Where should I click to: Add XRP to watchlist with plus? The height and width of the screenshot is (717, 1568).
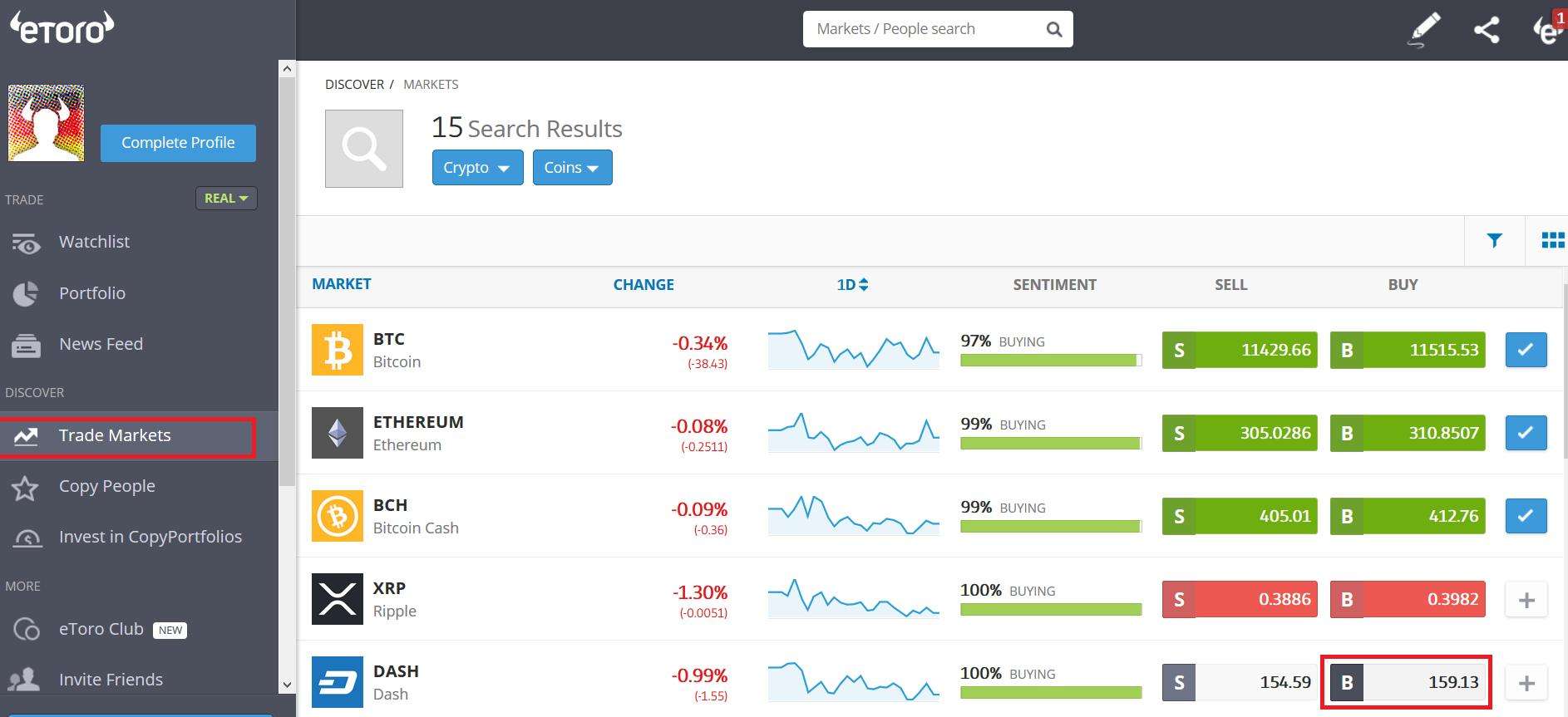tap(1526, 600)
